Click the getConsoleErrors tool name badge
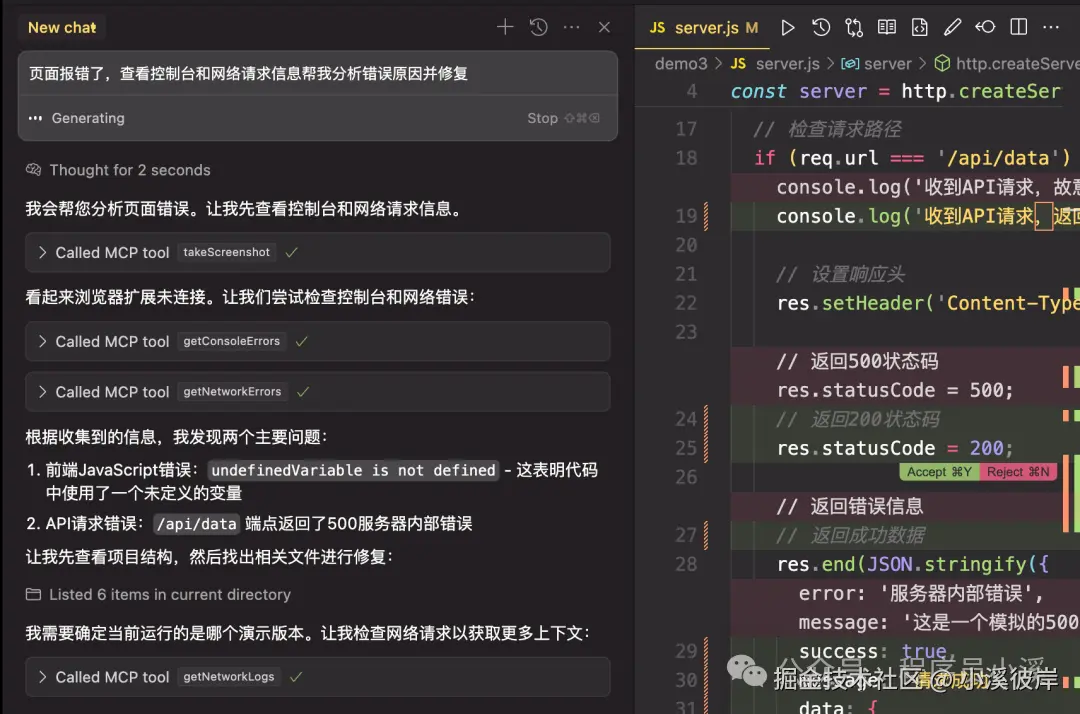This screenshot has width=1080, height=714. (x=231, y=342)
